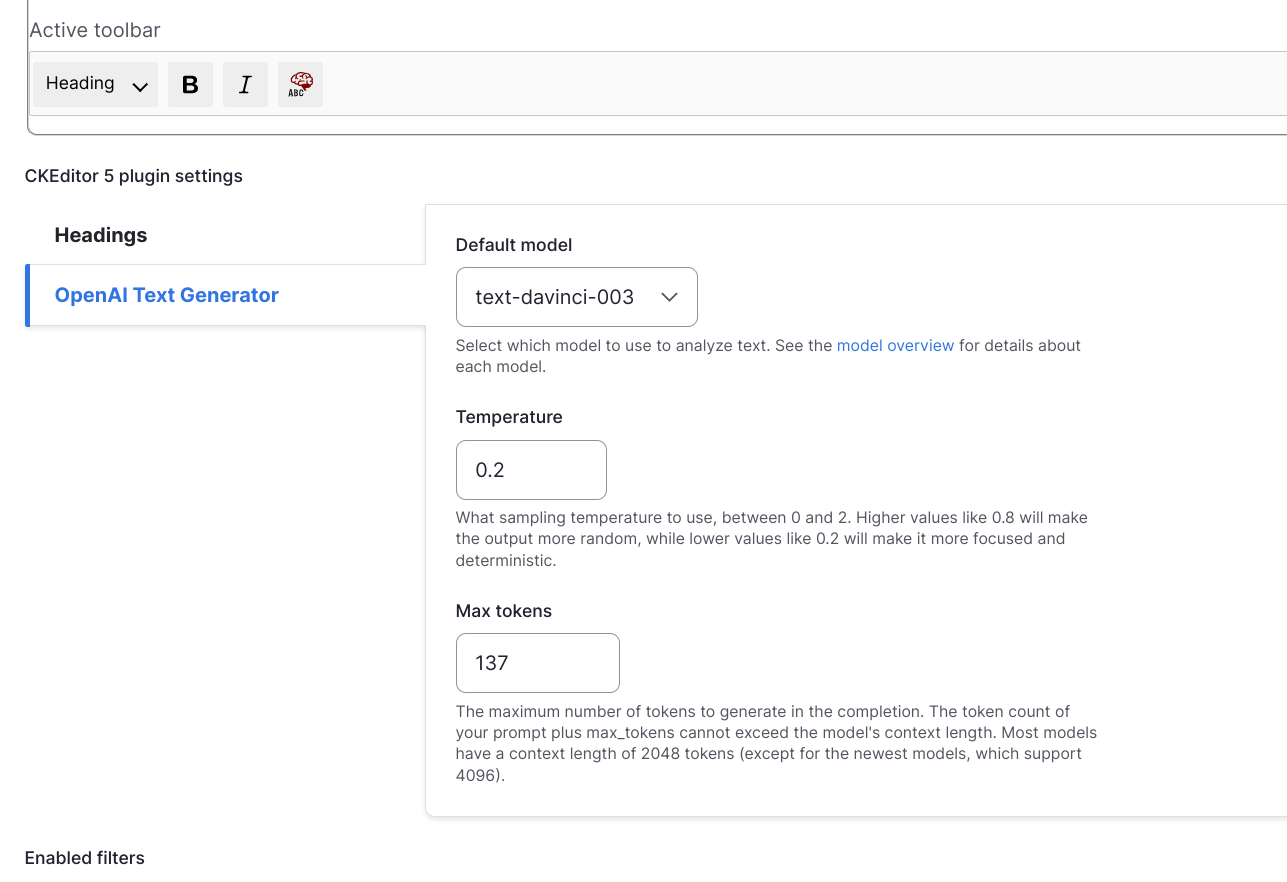Click the Enabled filters heading
Screen dimensions: 1287x882
tap(85, 858)
